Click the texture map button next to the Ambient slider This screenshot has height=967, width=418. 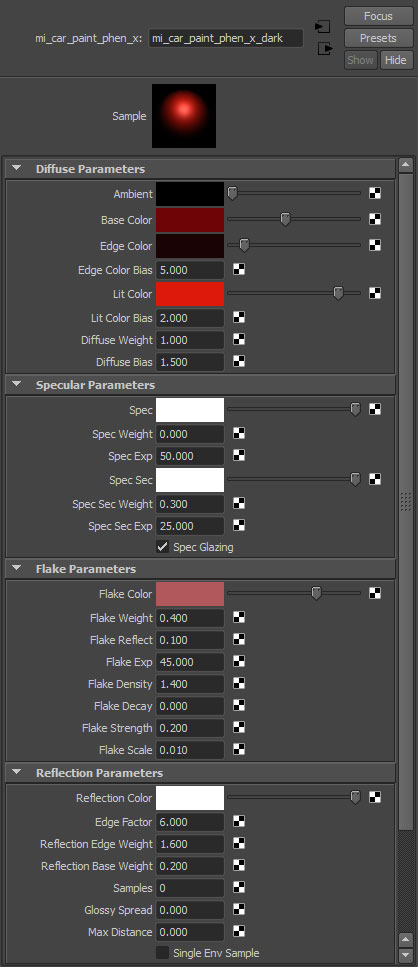pos(375,194)
